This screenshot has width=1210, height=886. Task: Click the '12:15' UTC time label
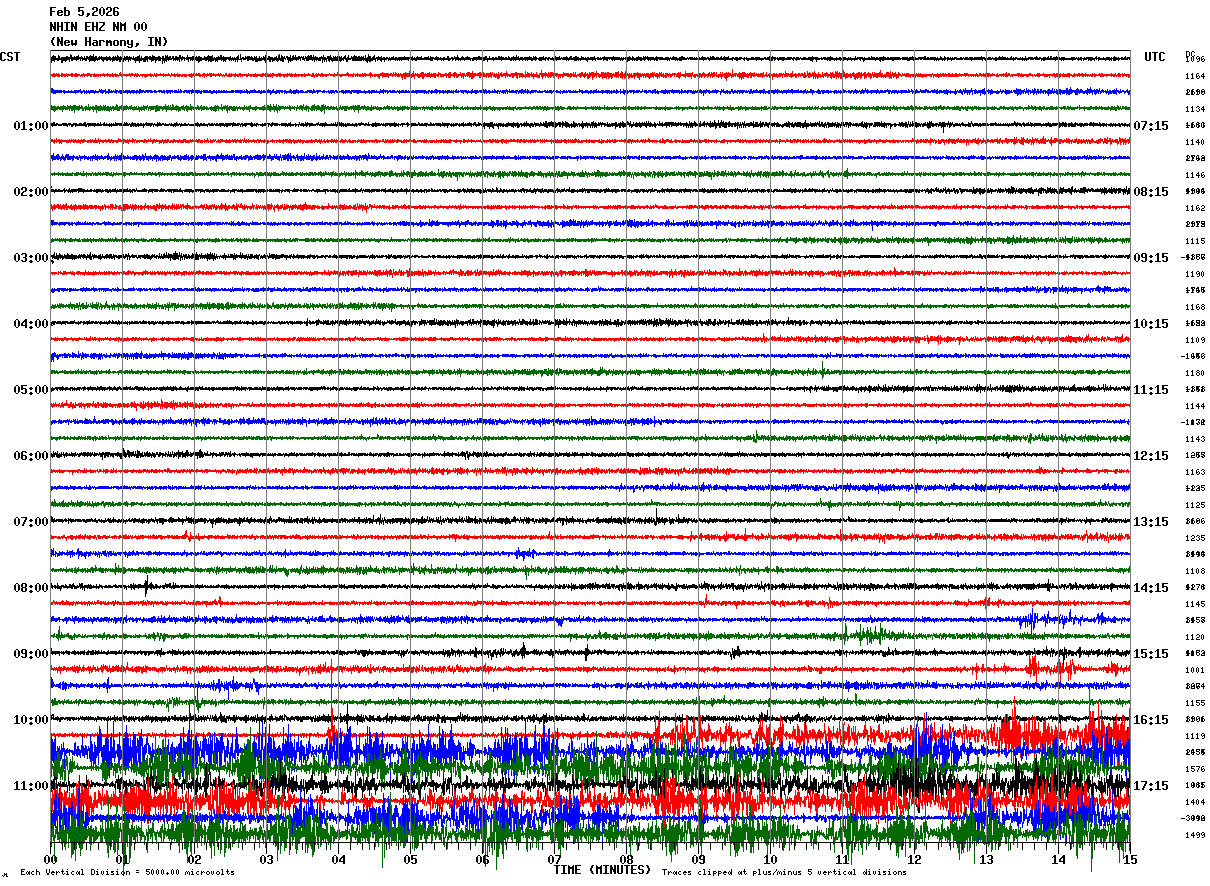point(1151,456)
